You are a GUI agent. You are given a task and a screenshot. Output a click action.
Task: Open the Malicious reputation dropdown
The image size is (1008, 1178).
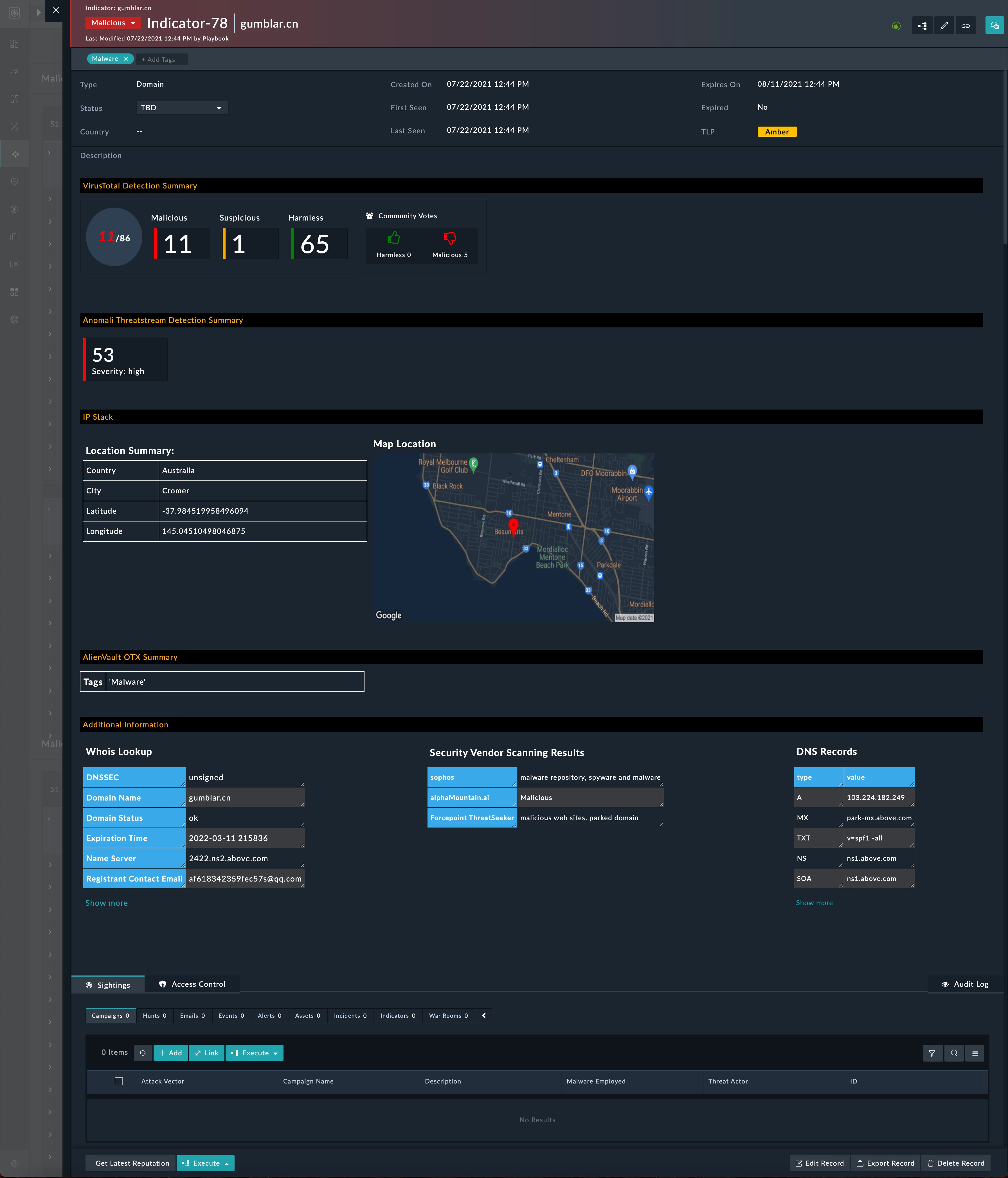pos(113,23)
